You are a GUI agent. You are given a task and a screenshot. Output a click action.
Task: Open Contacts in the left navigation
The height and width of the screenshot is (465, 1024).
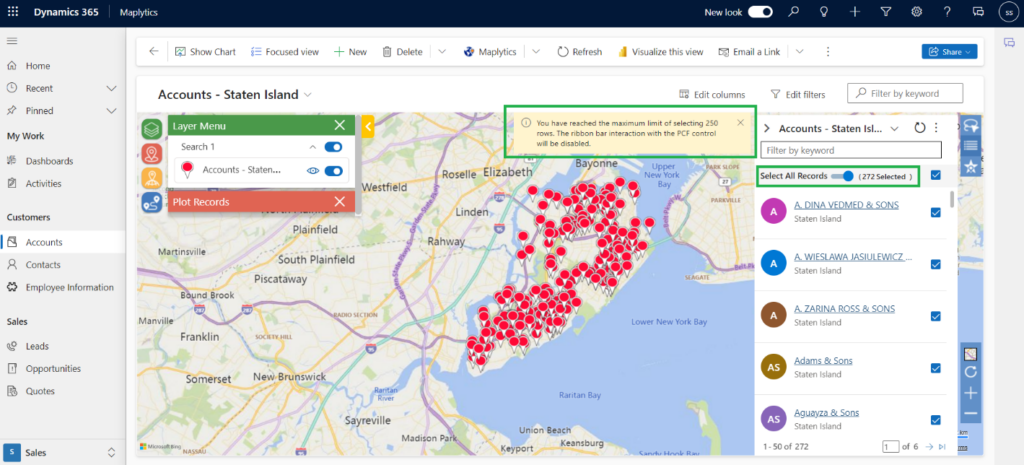tap(43, 265)
